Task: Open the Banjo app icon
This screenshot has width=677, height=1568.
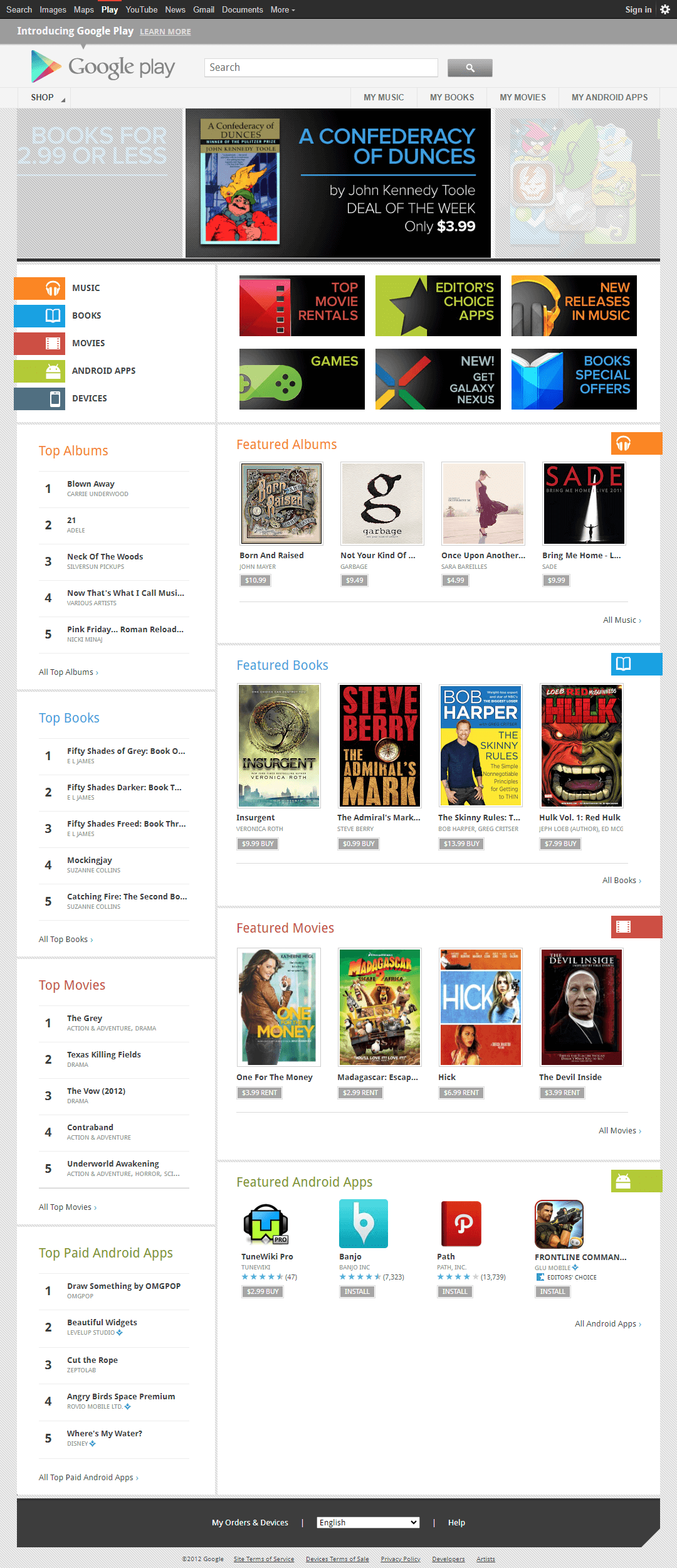Action: point(364,1224)
